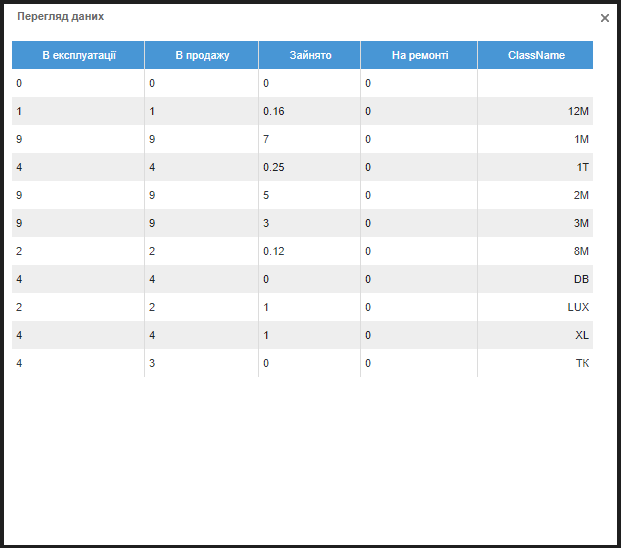Select the 1T row class cell

(x=582, y=167)
